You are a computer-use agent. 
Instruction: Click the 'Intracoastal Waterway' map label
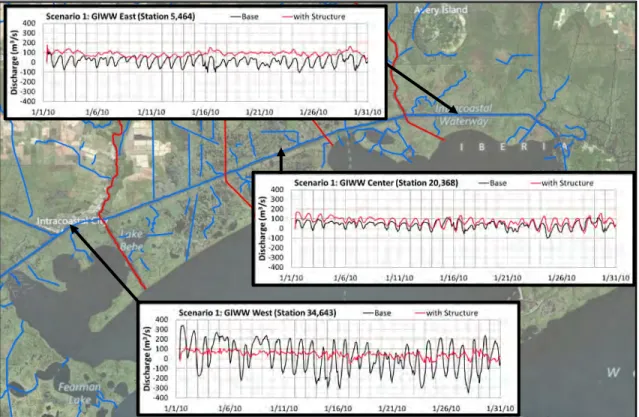tap(464, 115)
